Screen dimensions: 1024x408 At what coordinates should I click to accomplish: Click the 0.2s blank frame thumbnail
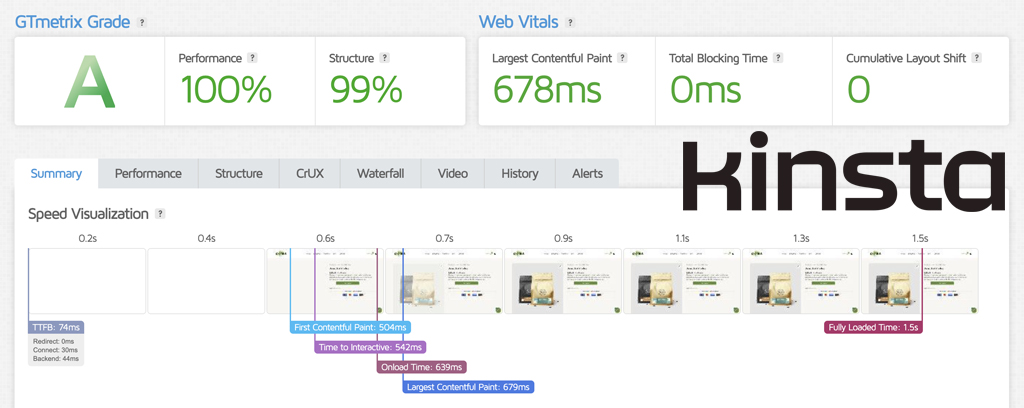(x=88, y=281)
